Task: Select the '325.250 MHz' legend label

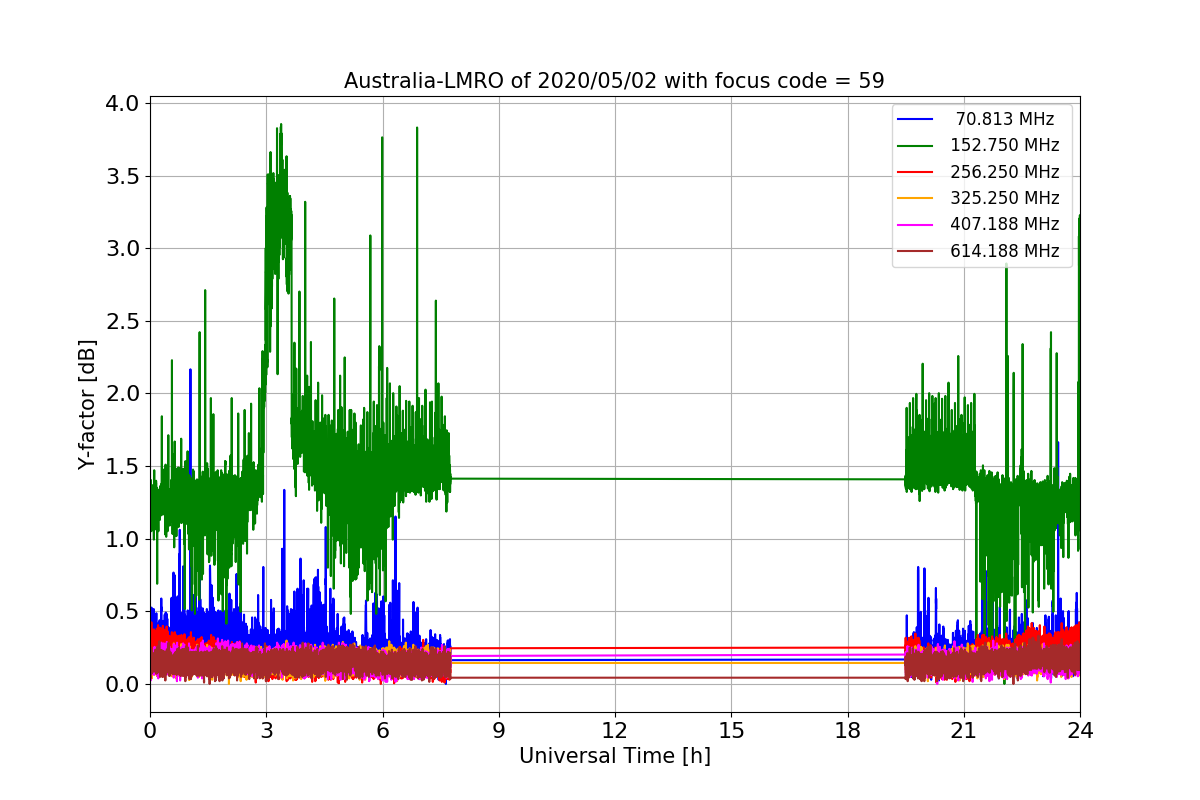Action: 1005,199
